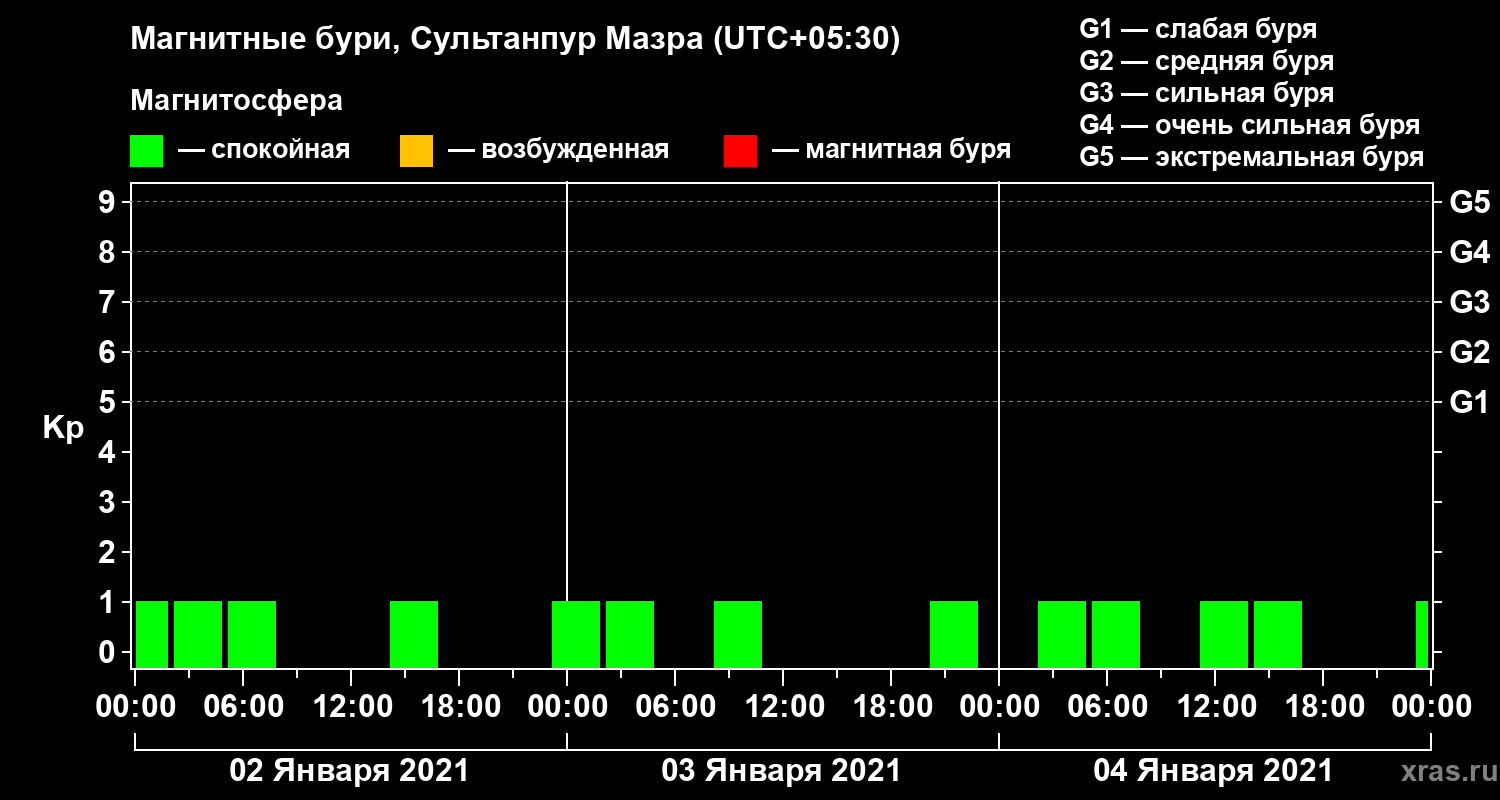Click the '04 Января 2021' date label
The width and height of the screenshot is (1500, 800).
(x=1213, y=771)
